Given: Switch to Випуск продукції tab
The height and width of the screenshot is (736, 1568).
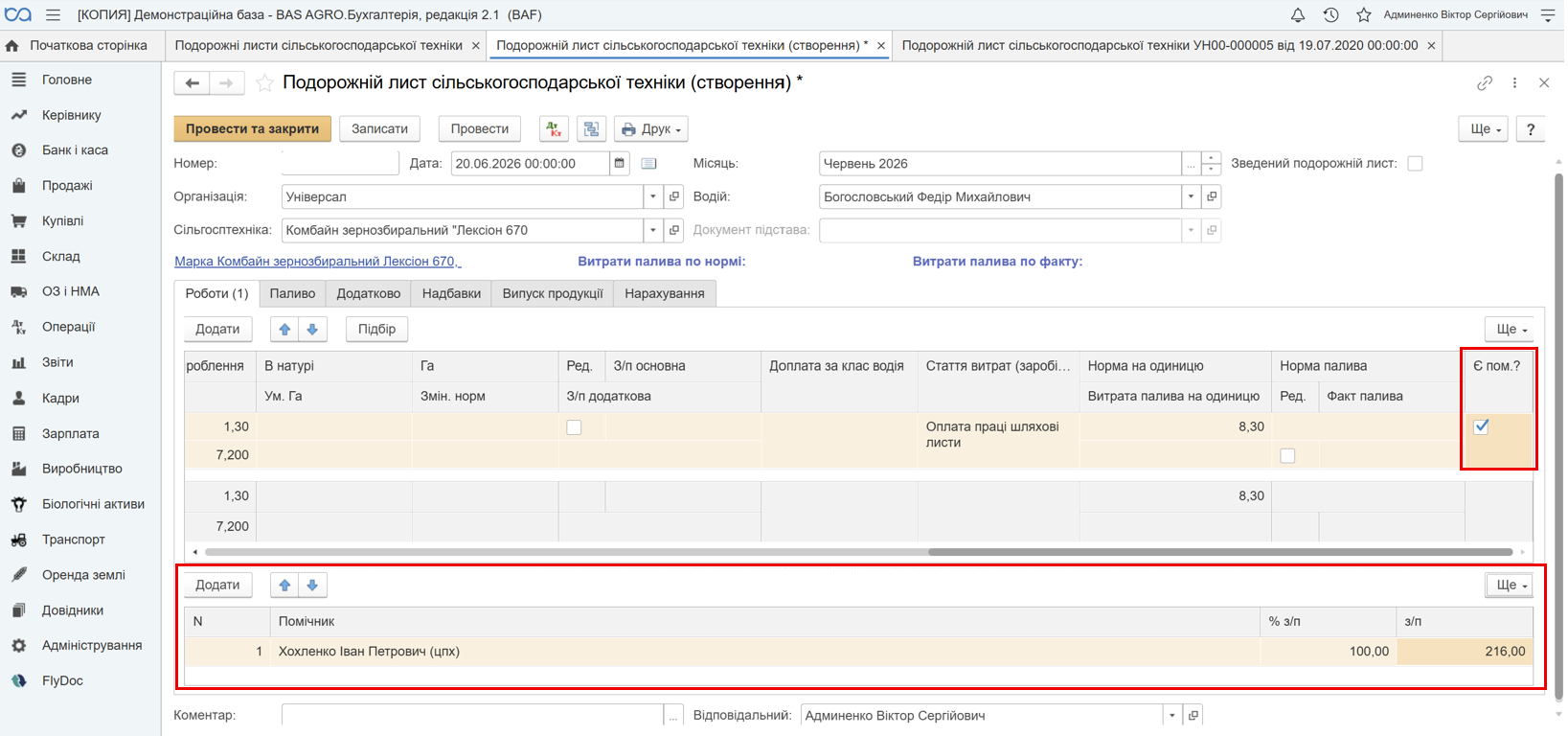Looking at the screenshot, I should (553, 293).
